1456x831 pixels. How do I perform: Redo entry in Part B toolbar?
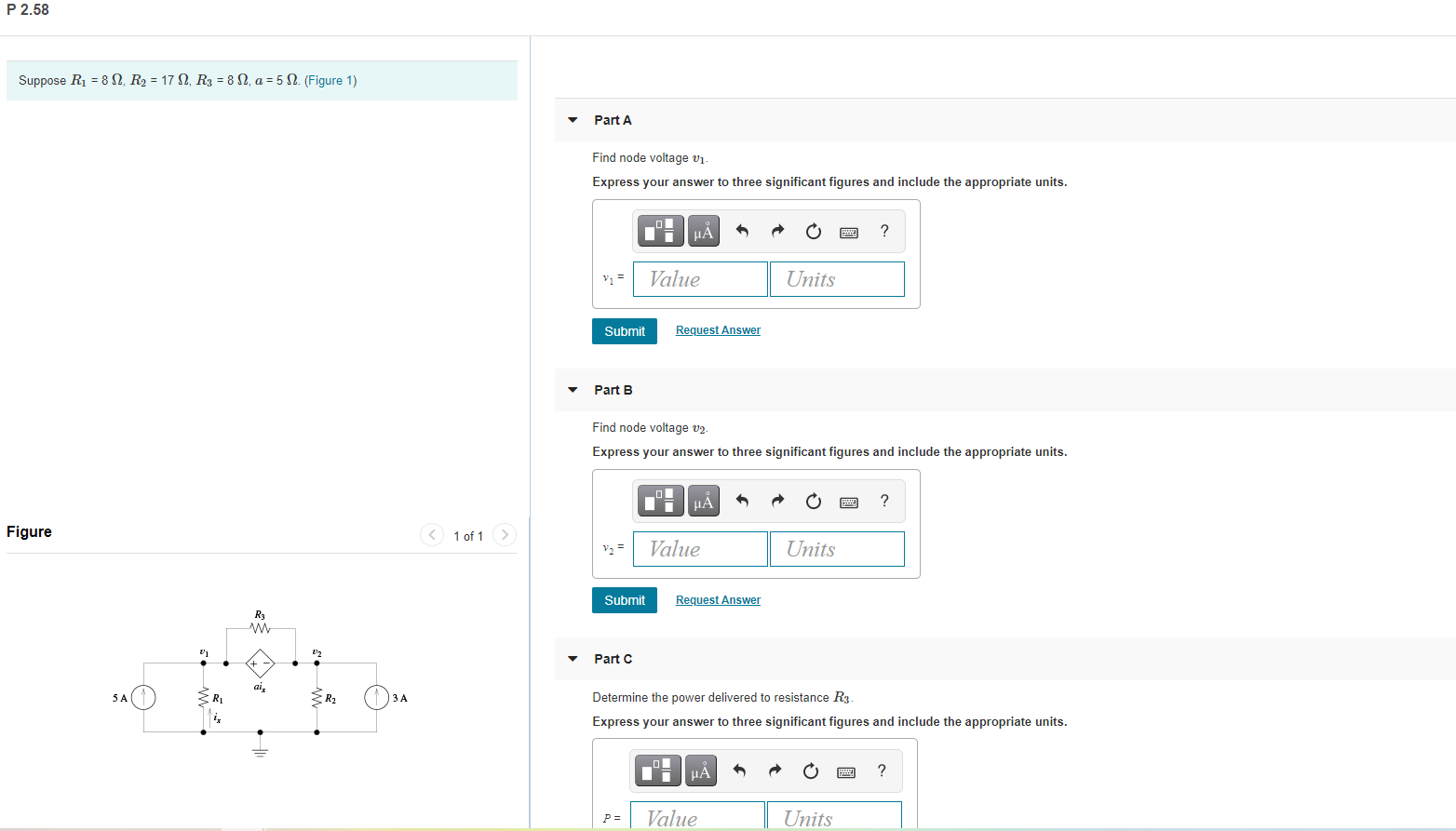778,501
